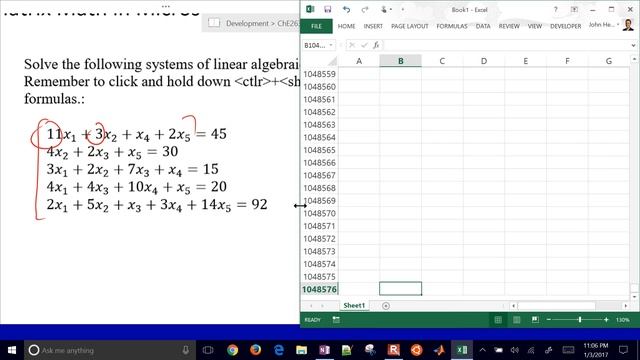Select column G header
640x360 pixels.
tap(609, 61)
